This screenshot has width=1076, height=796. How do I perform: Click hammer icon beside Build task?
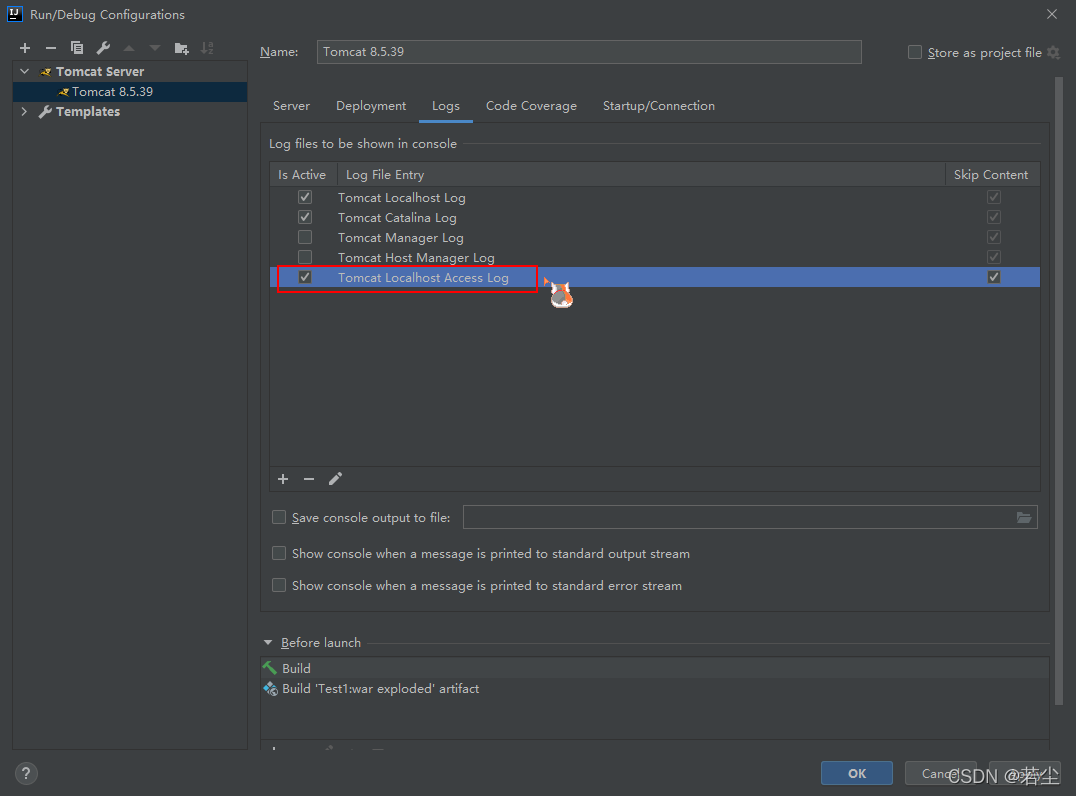pos(270,668)
